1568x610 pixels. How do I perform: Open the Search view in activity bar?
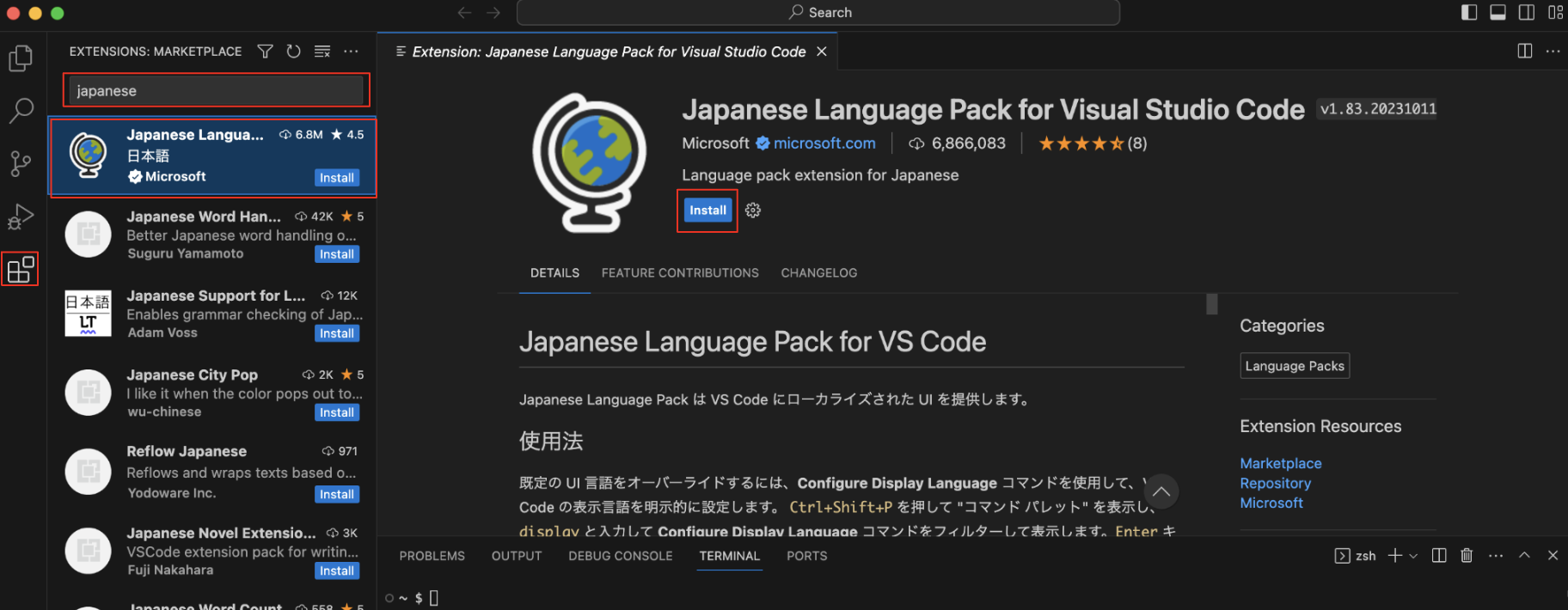tap(21, 110)
